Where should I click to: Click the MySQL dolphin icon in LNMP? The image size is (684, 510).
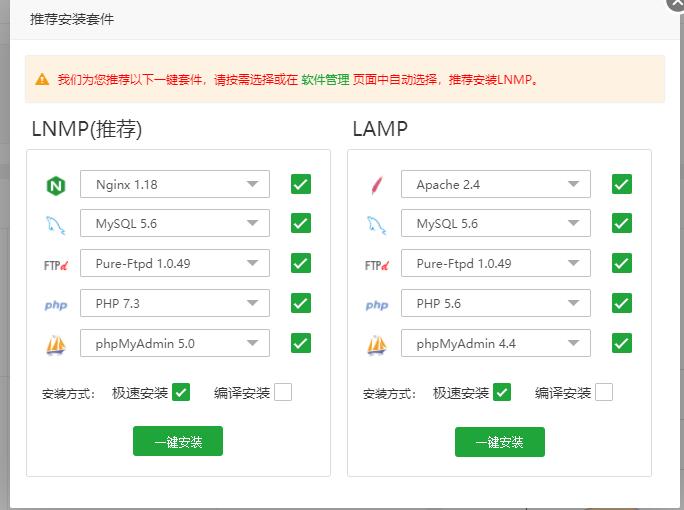coord(56,225)
